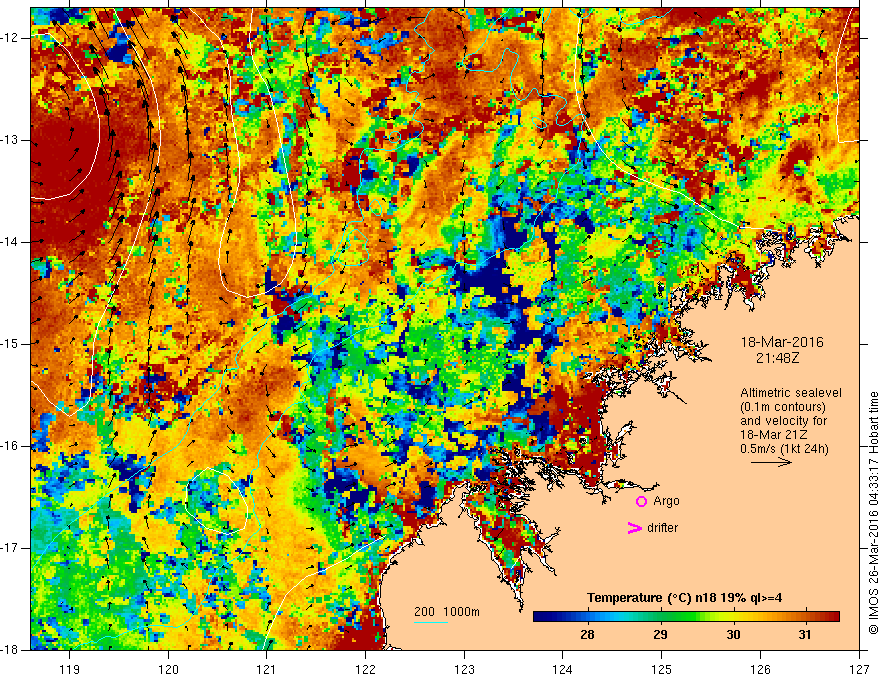Click the longitude axis label "124"
This screenshot has width=880, height=680.
563,669
